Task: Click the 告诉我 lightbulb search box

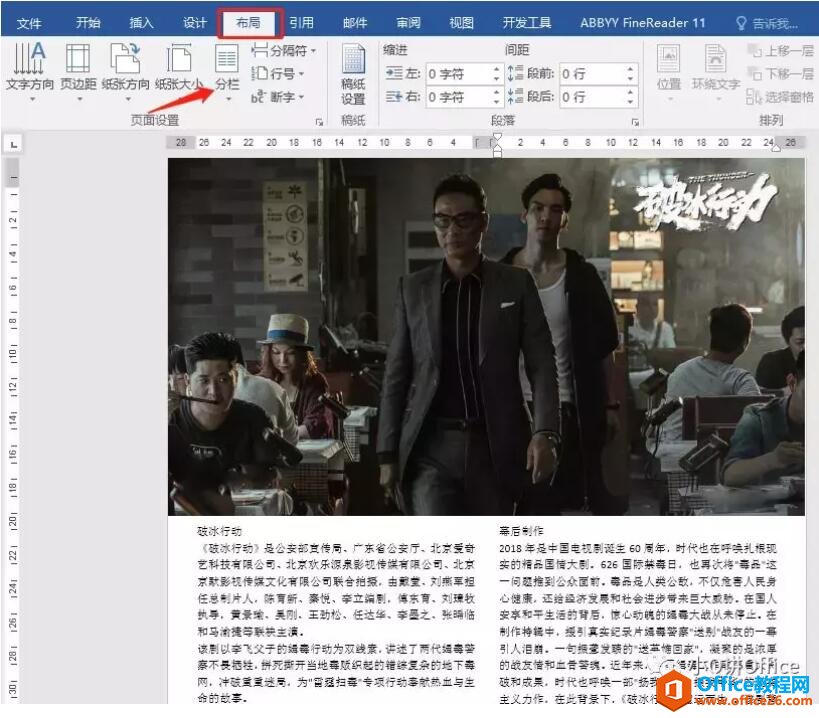Action: pos(767,23)
